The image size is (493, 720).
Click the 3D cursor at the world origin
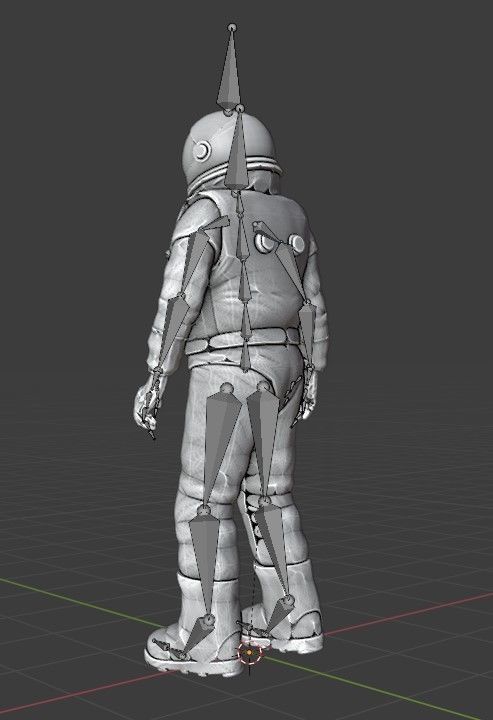point(249,652)
